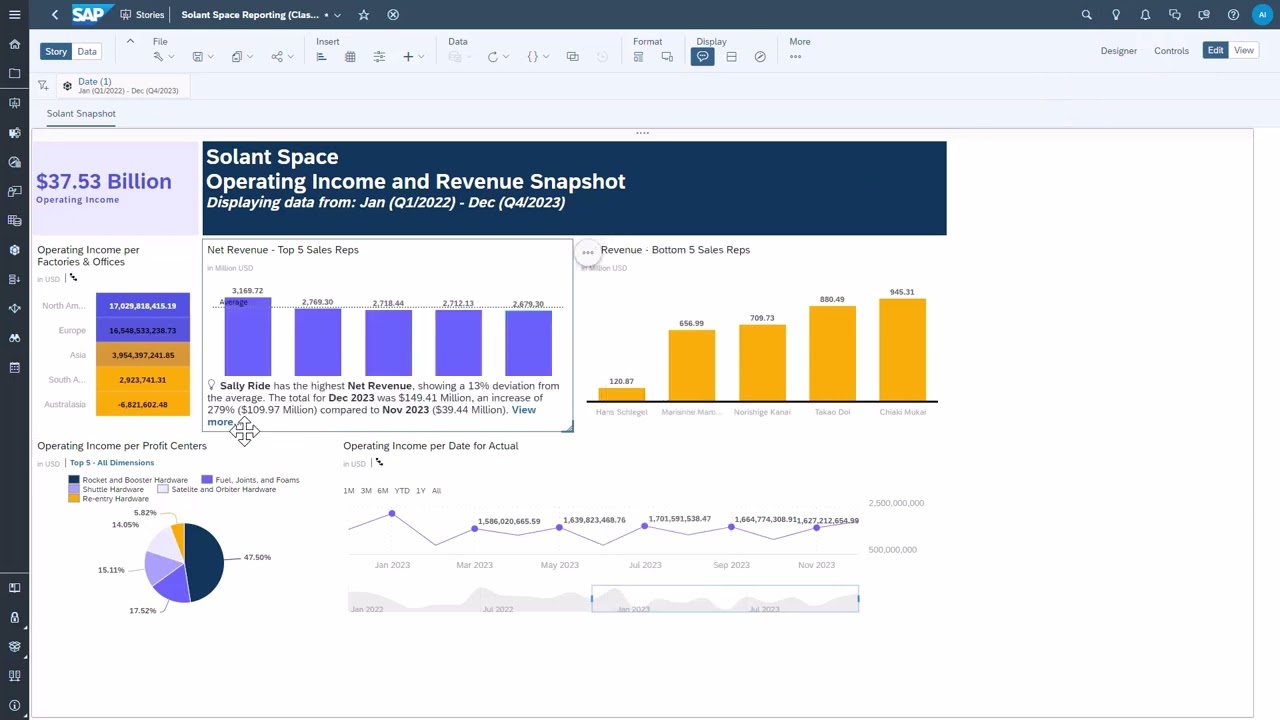
Task: Open the Format layouts icon
Action: (638, 57)
